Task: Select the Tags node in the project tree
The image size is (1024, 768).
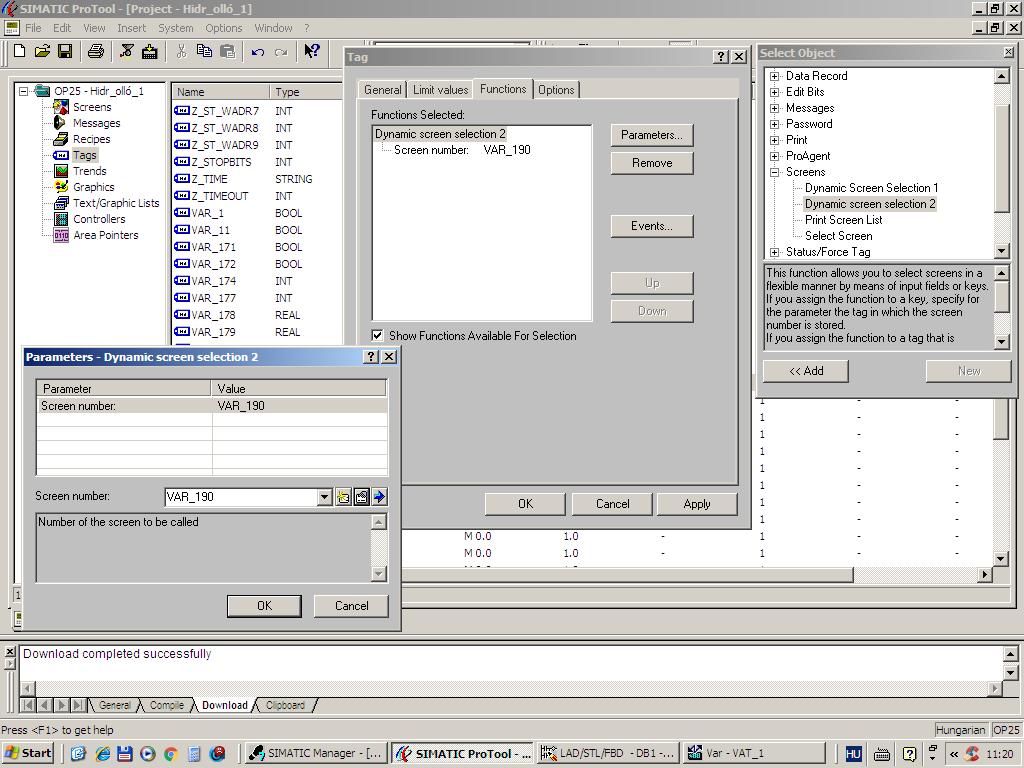Action: (x=85, y=155)
